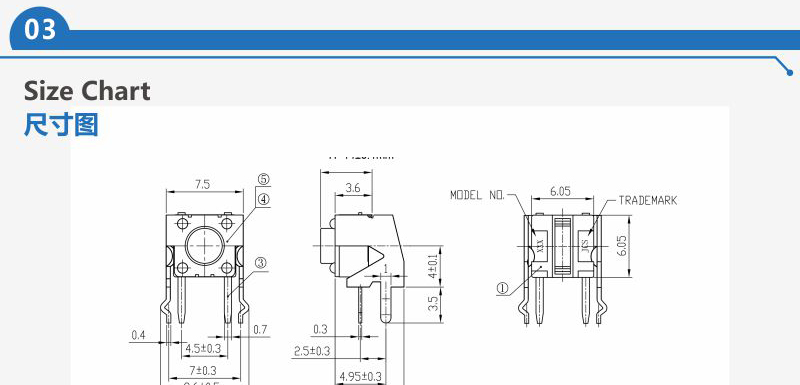
Task: Click the 4.95±0.3 dimension label
Action: coord(361,377)
